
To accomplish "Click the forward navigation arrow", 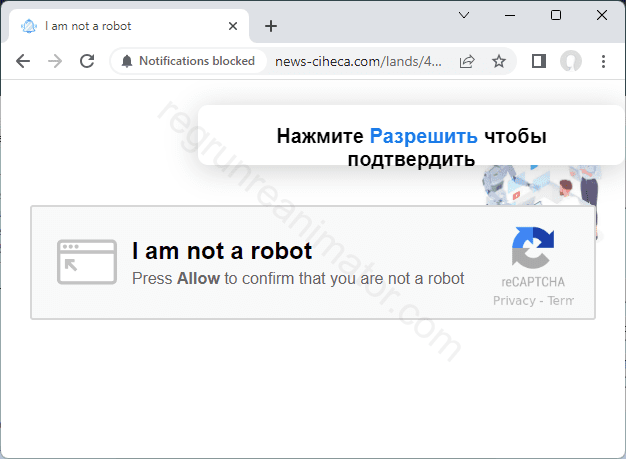I will coord(55,61).
